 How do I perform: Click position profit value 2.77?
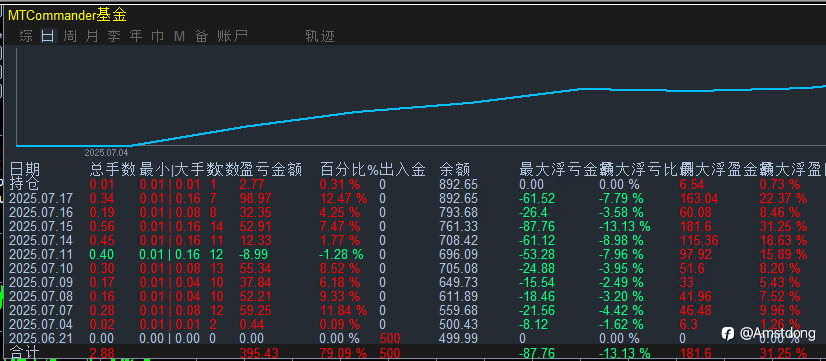251,184
